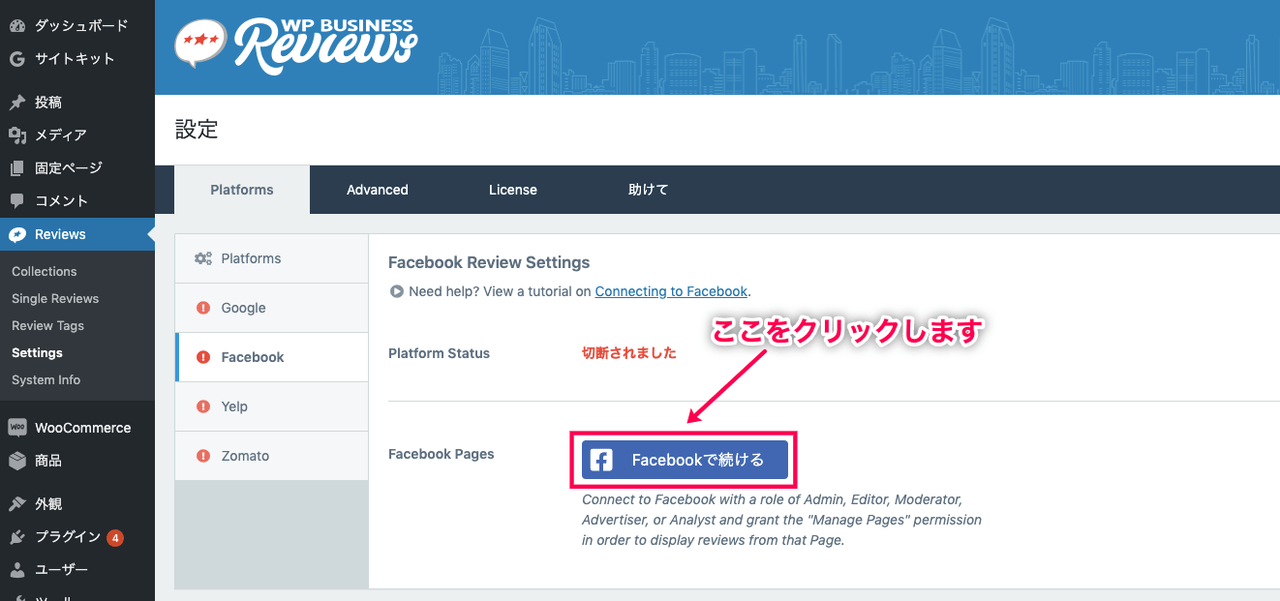Switch to the Advanced tab
The height and width of the screenshot is (601, 1280).
[377, 190]
